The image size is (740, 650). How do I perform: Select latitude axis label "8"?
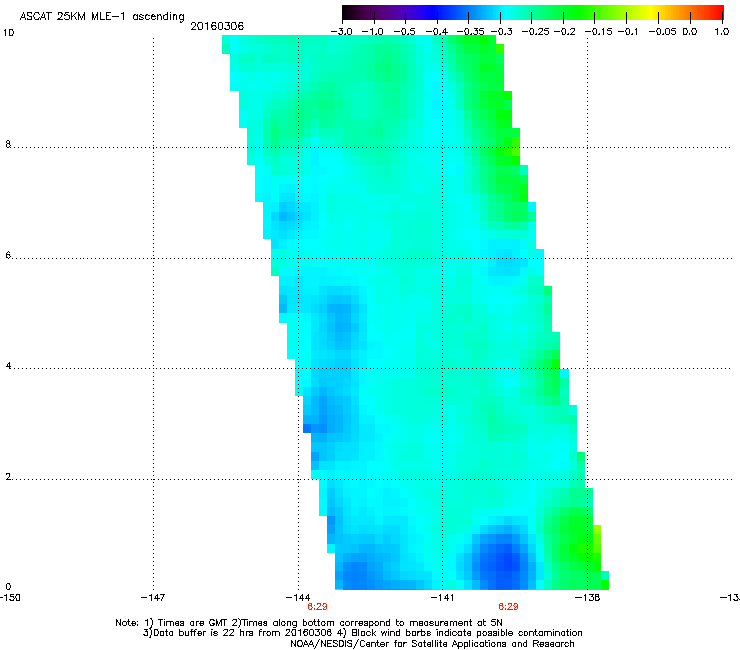[8, 144]
